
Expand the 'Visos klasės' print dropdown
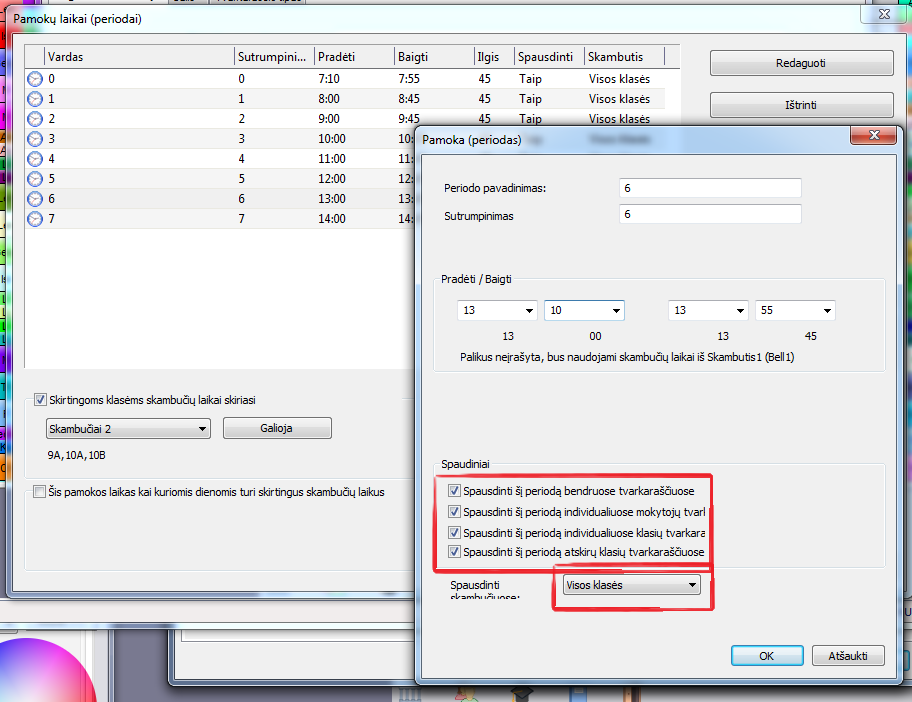pyautogui.click(x=630, y=586)
